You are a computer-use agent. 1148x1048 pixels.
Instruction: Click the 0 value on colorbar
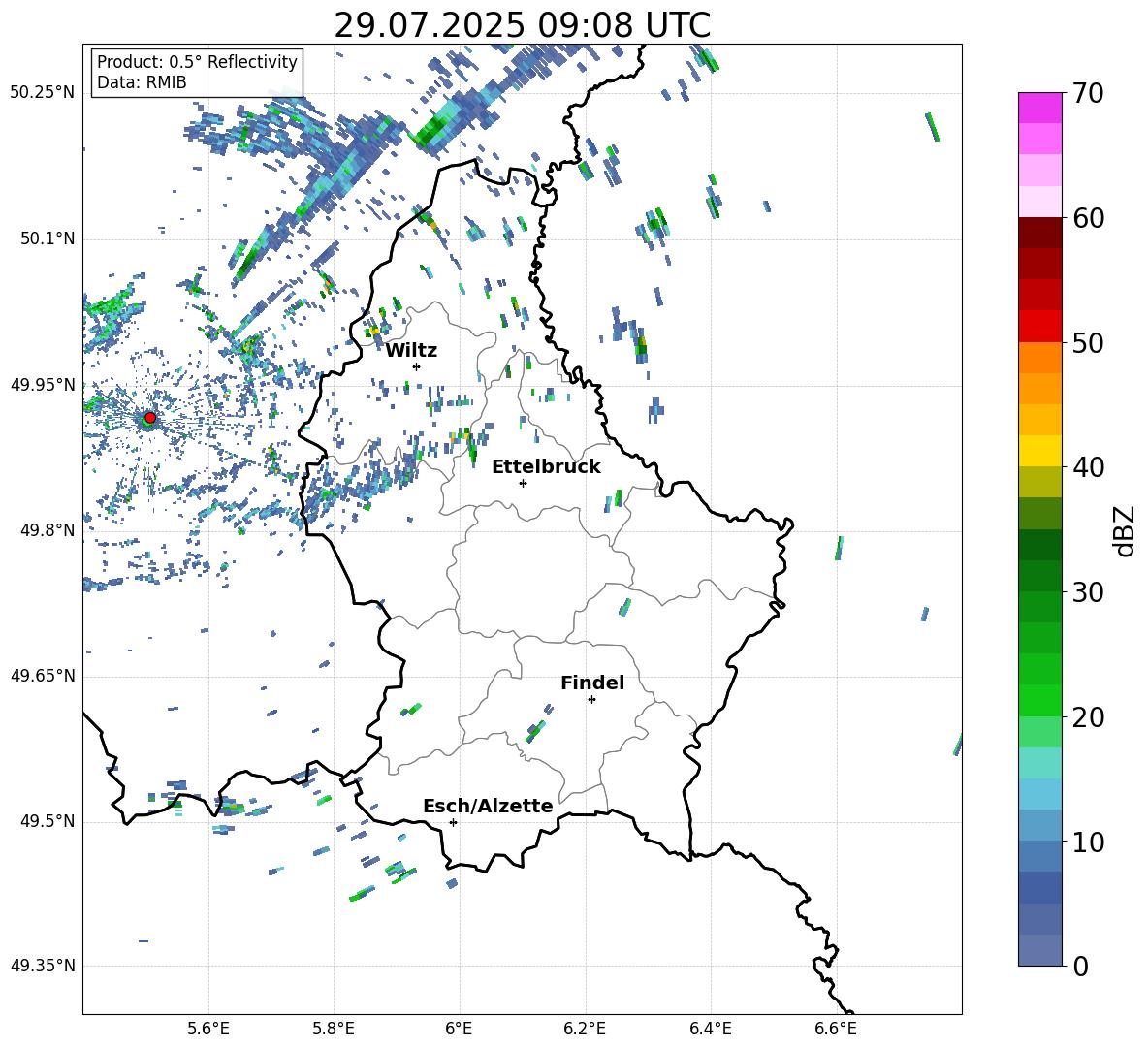[x=1080, y=967]
